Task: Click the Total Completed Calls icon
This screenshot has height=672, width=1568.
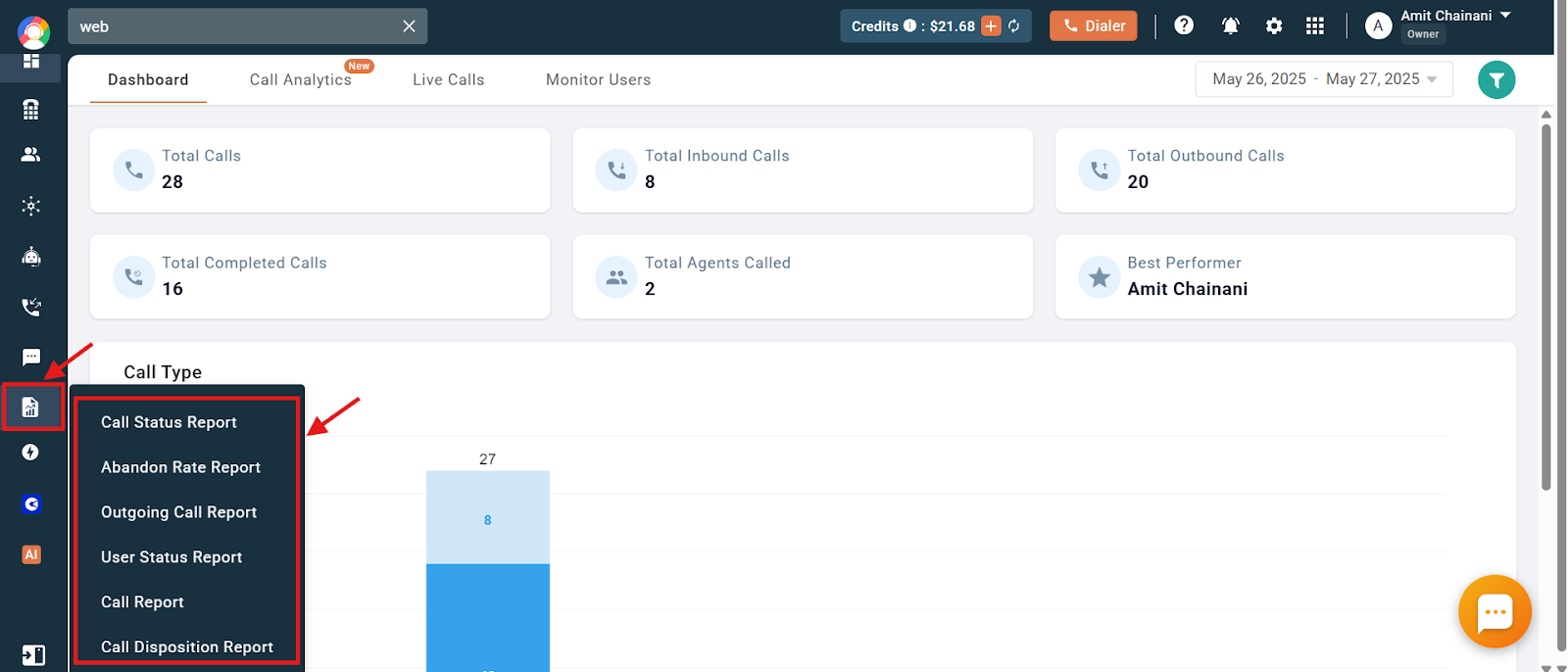Action: (x=134, y=277)
